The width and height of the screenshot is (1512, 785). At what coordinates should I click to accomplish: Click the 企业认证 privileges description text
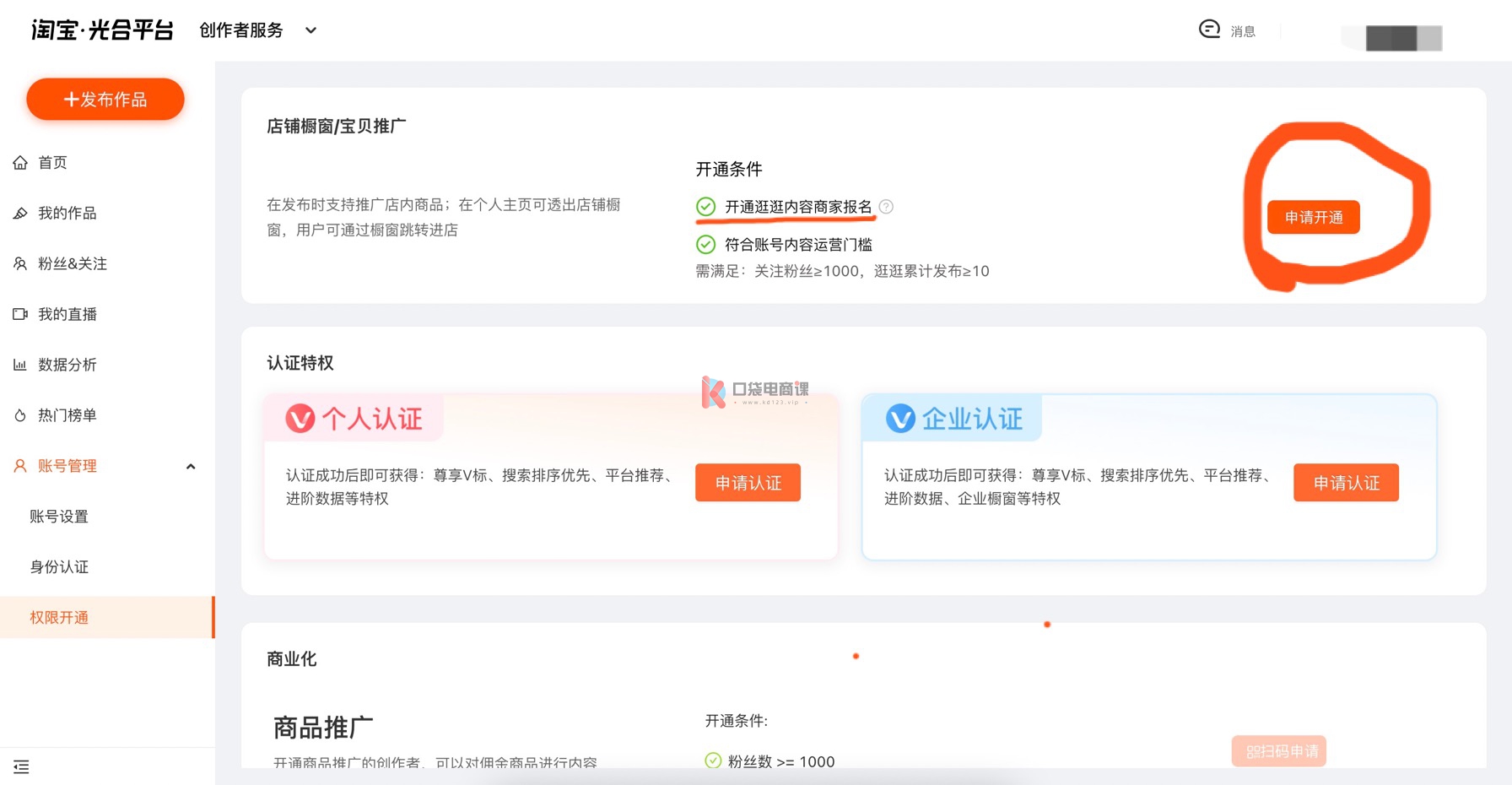tap(1080, 487)
